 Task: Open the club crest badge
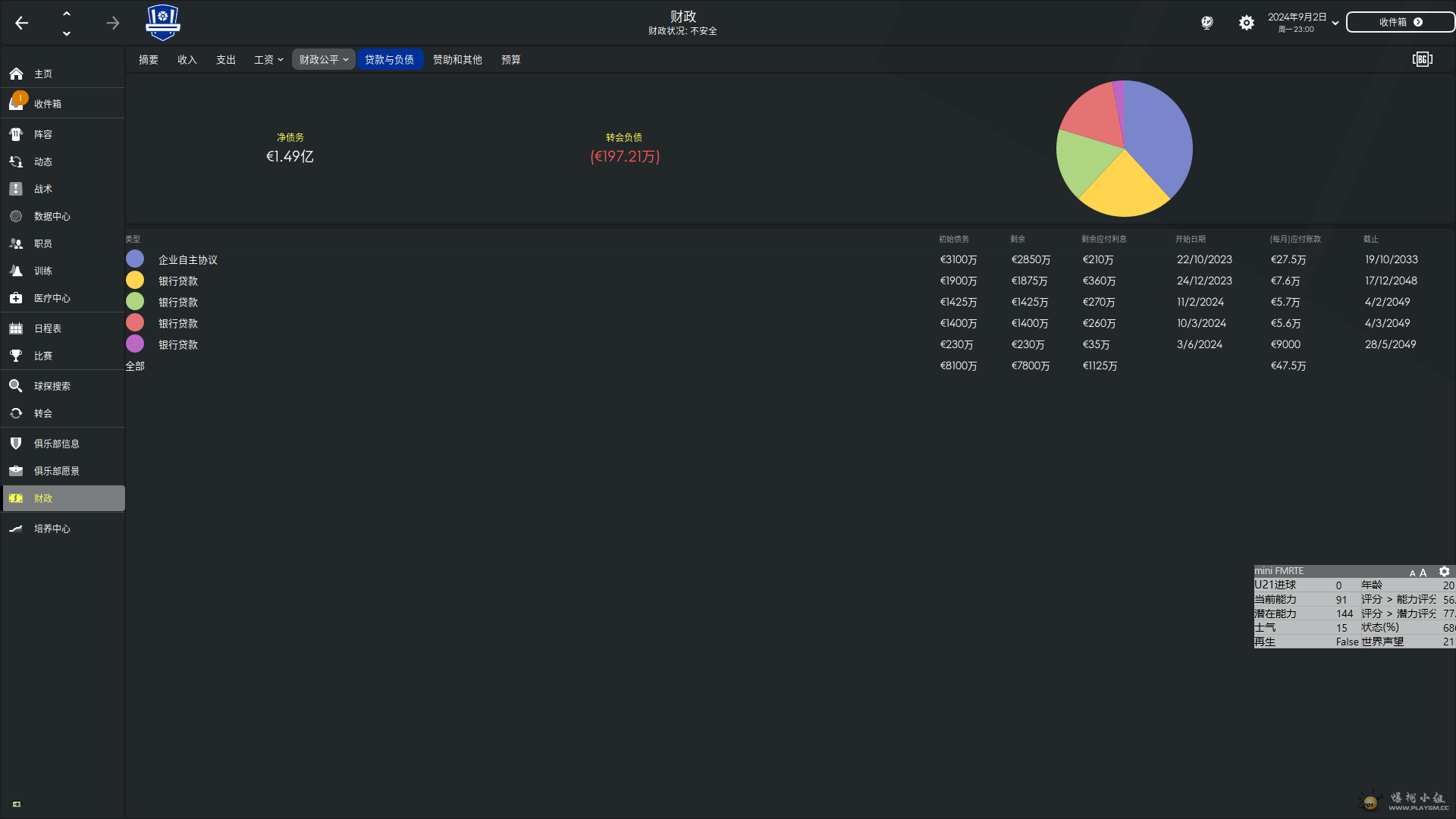(162, 23)
